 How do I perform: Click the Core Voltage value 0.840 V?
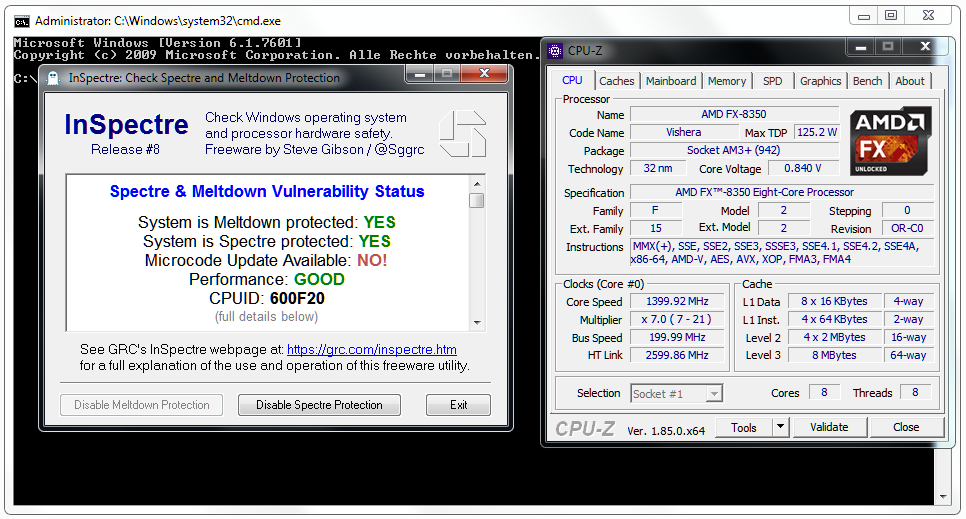[803, 168]
